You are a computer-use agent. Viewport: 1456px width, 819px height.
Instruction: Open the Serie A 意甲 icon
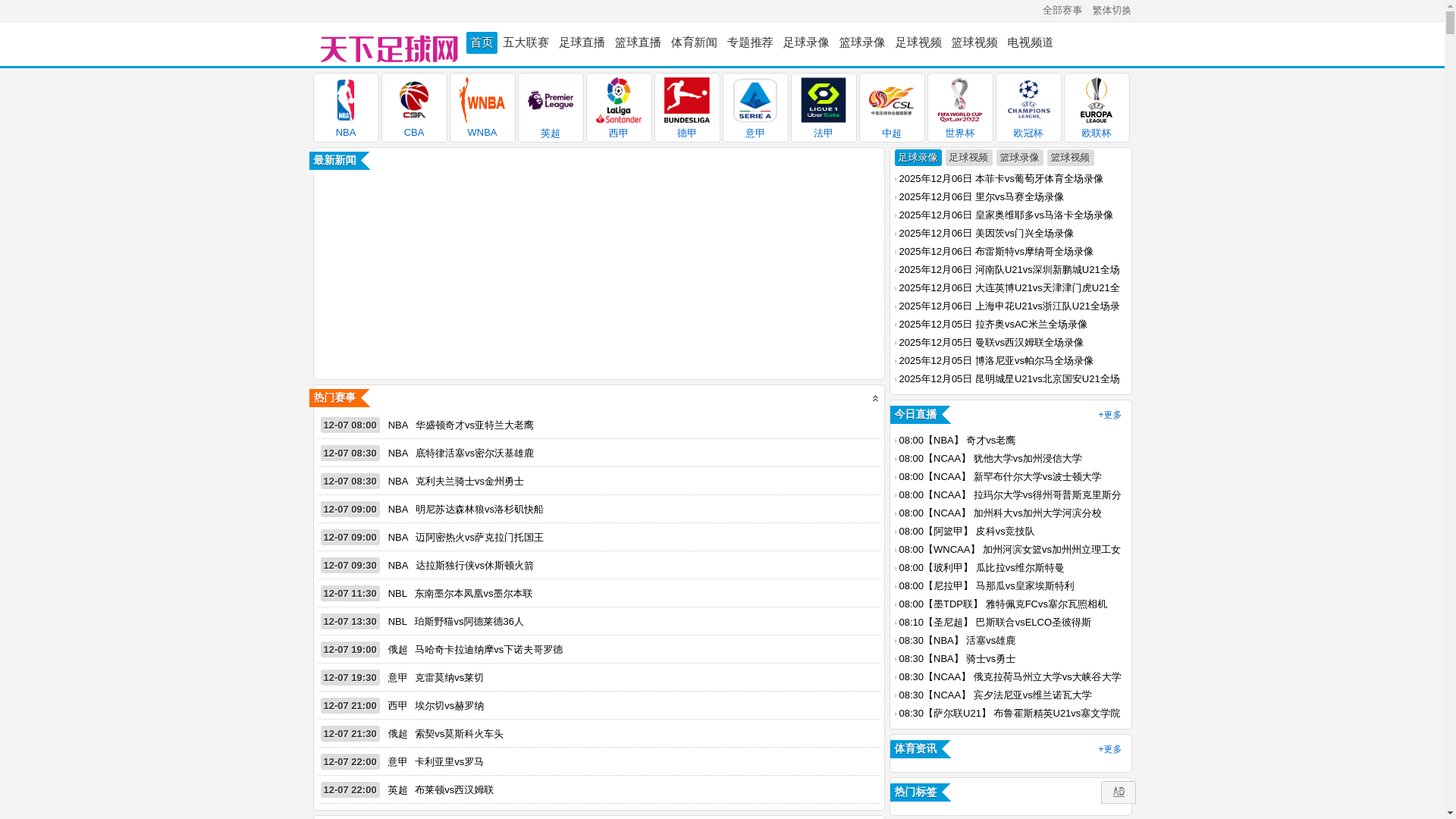click(755, 108)
